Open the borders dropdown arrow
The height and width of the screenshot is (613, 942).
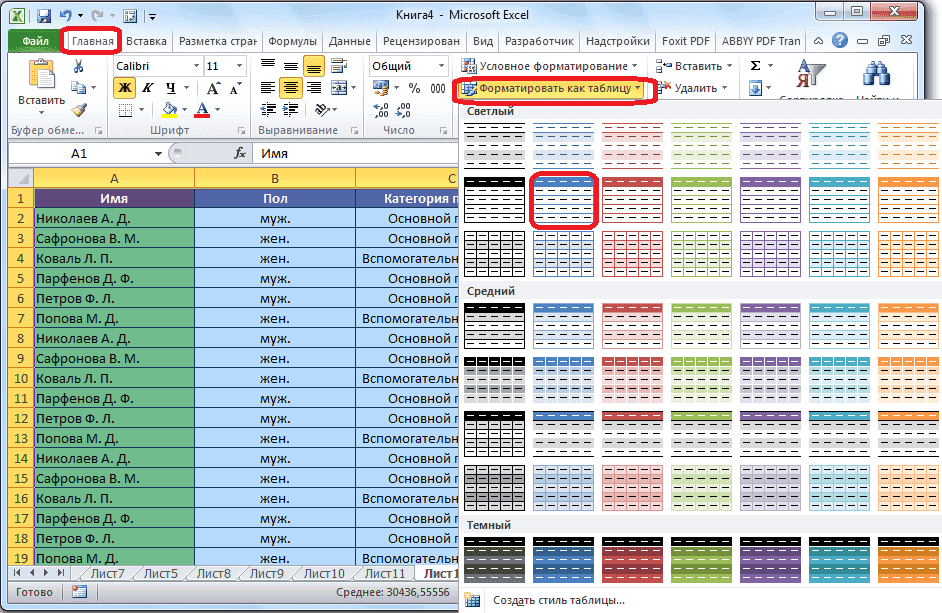140,108
